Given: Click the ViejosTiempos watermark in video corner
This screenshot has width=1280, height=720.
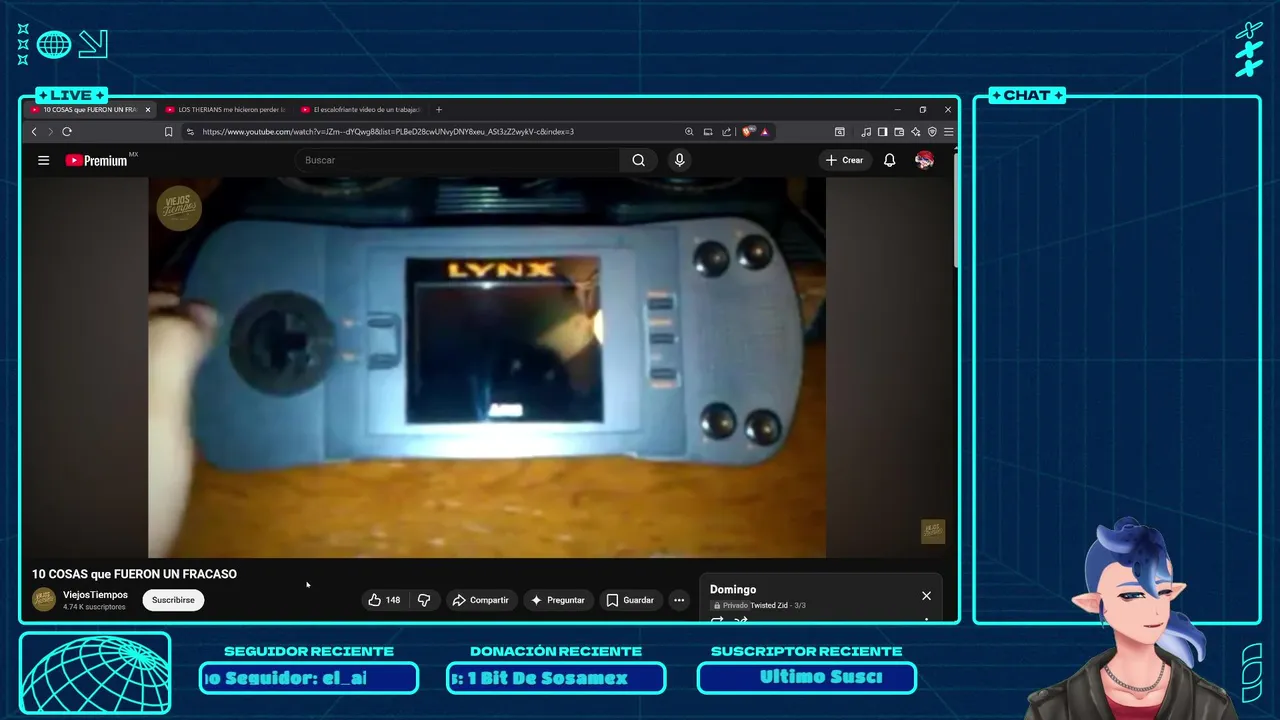Looking at the screenshot, I should coord(932,531).
